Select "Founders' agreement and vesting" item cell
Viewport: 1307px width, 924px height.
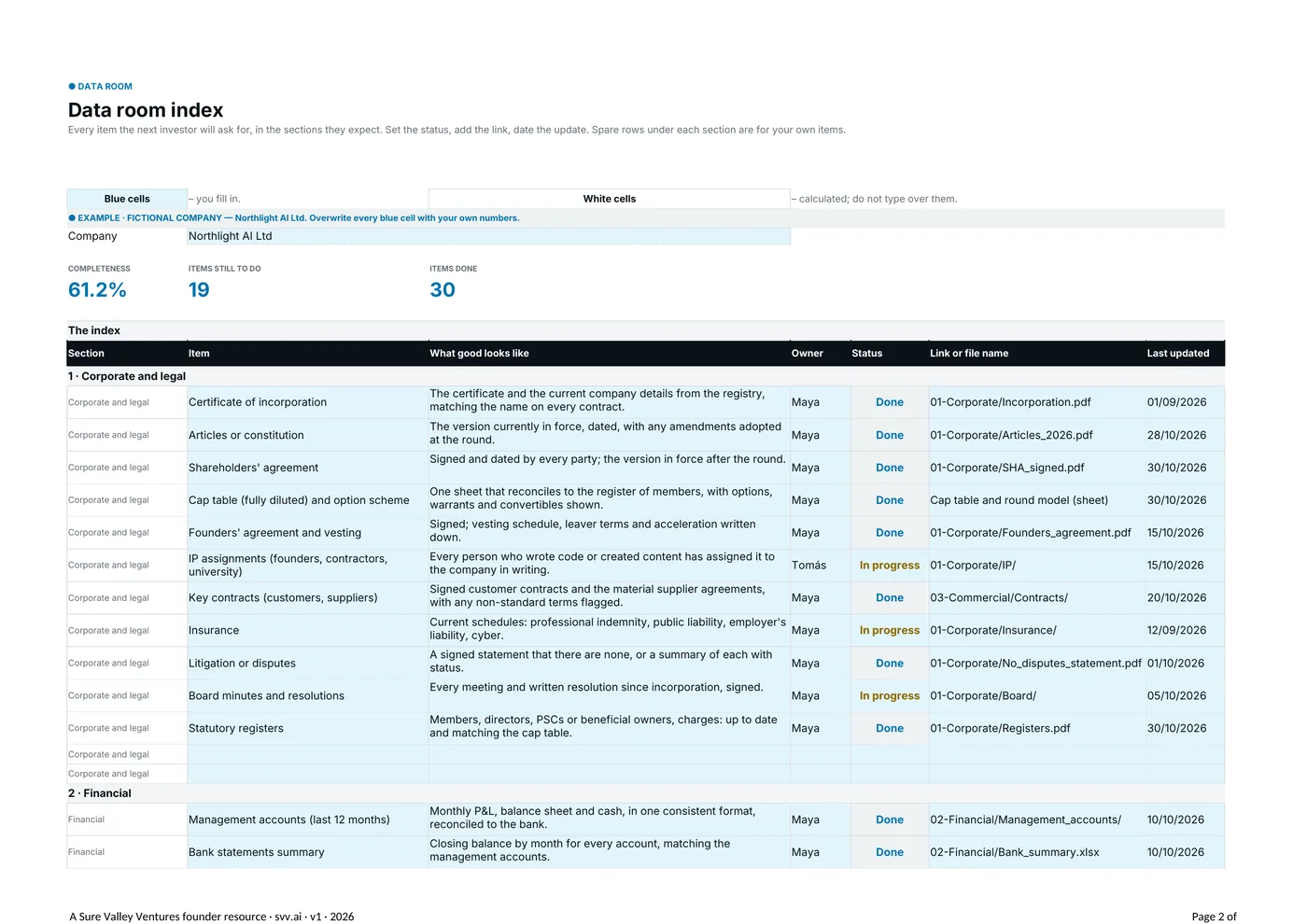pyautogui.click(x=307, y=533)
